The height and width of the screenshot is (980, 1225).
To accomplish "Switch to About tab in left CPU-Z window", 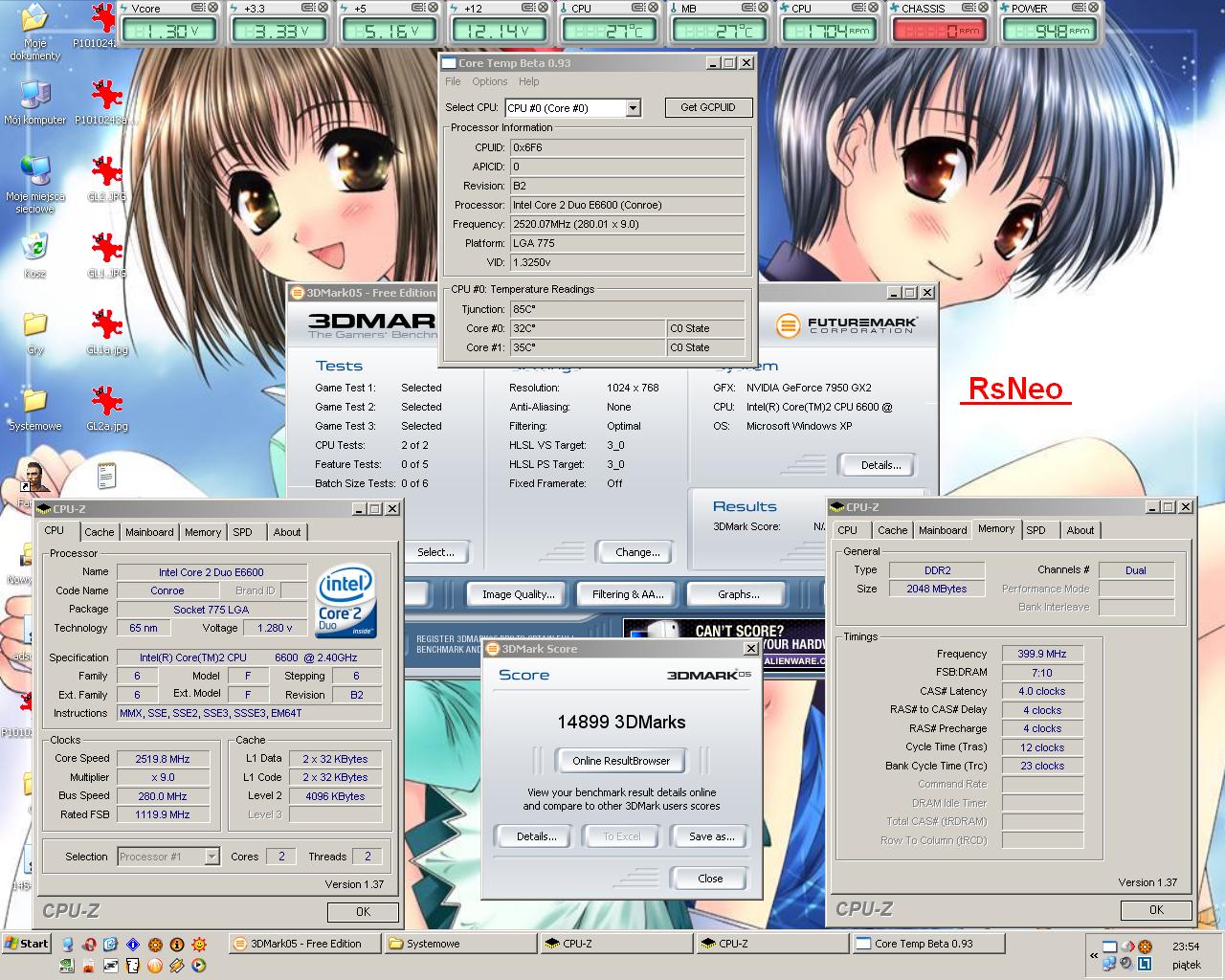I will [x=287, y=532].
